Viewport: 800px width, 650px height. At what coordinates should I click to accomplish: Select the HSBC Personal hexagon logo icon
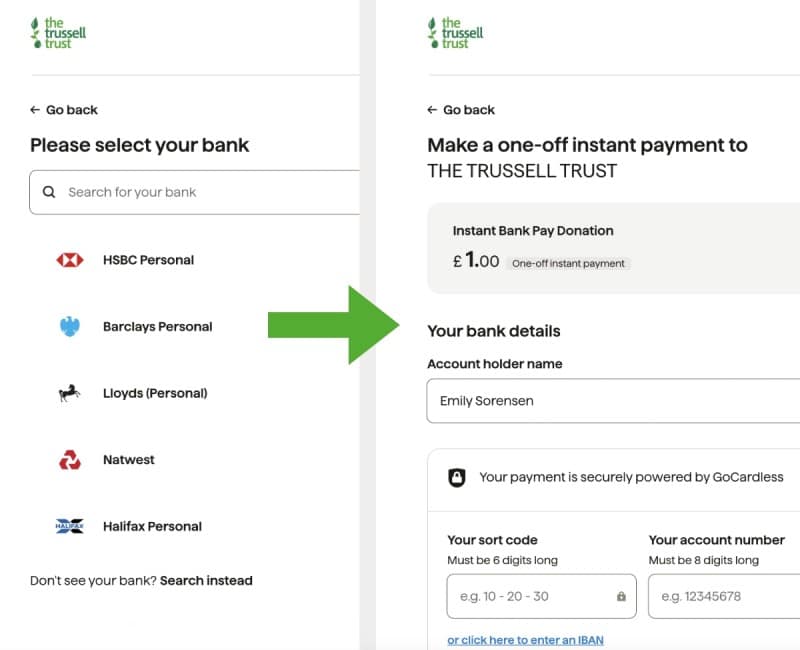click(x=70, y=259)
